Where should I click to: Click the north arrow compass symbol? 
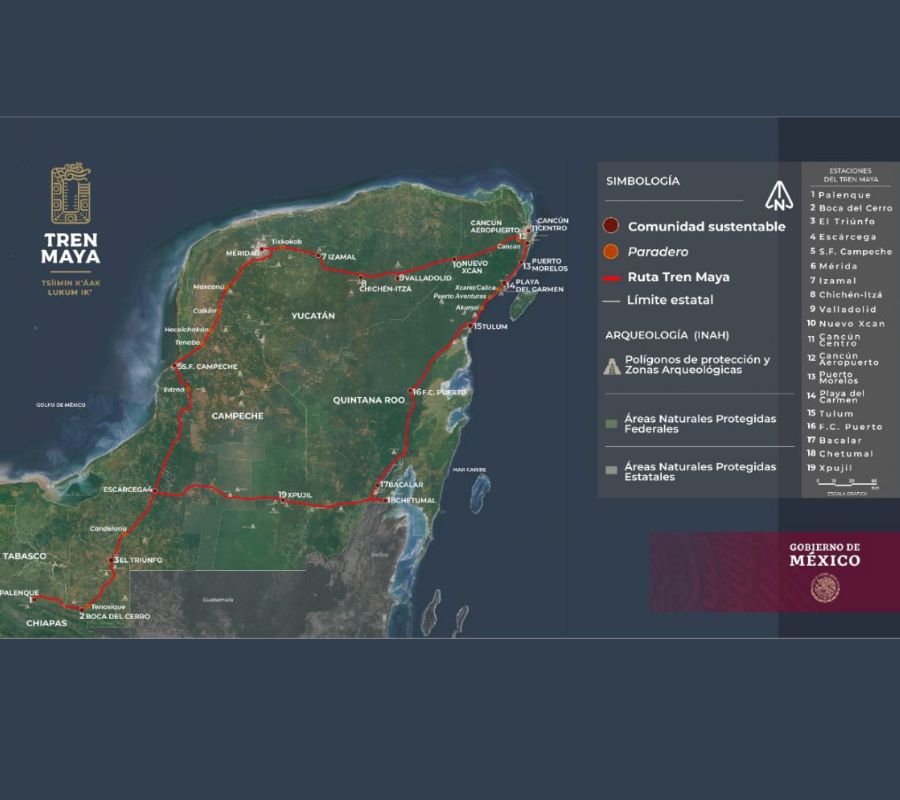pyautogui.click(x=779, y=196)
